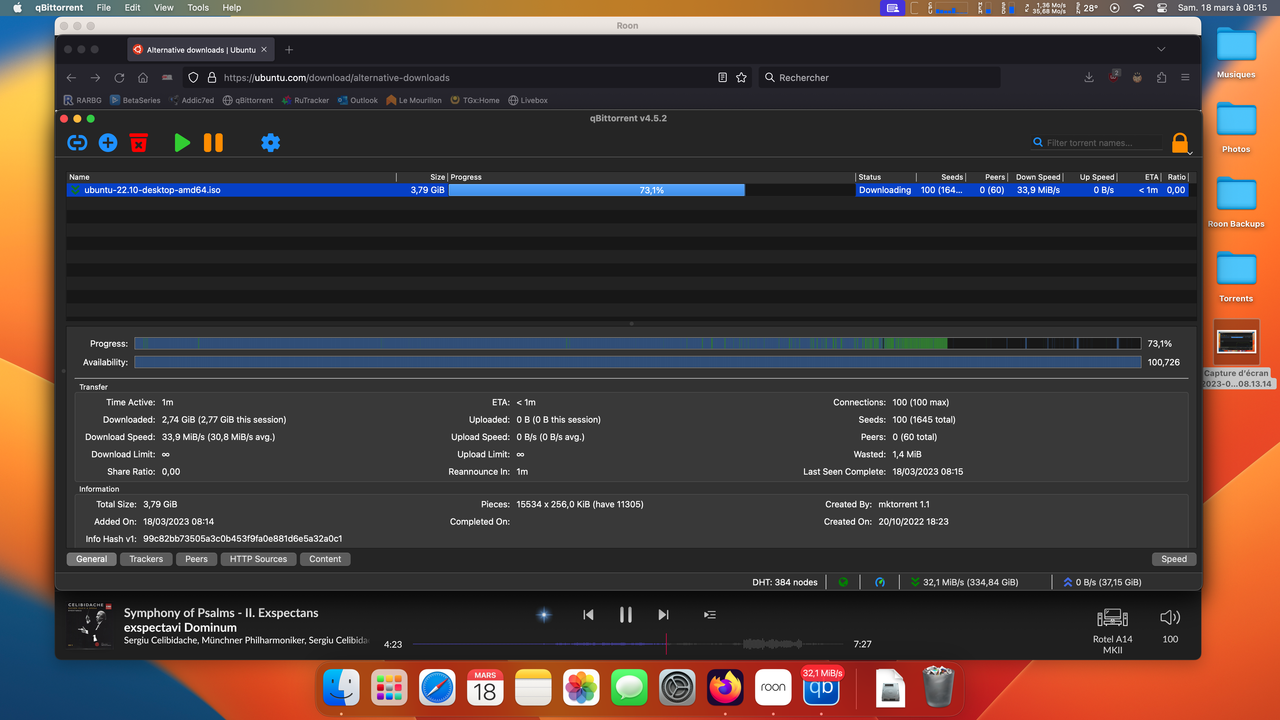The image size is (1280, 720).
Task: Open Firefox downloads arrow icon
Action: [1089, 77]
